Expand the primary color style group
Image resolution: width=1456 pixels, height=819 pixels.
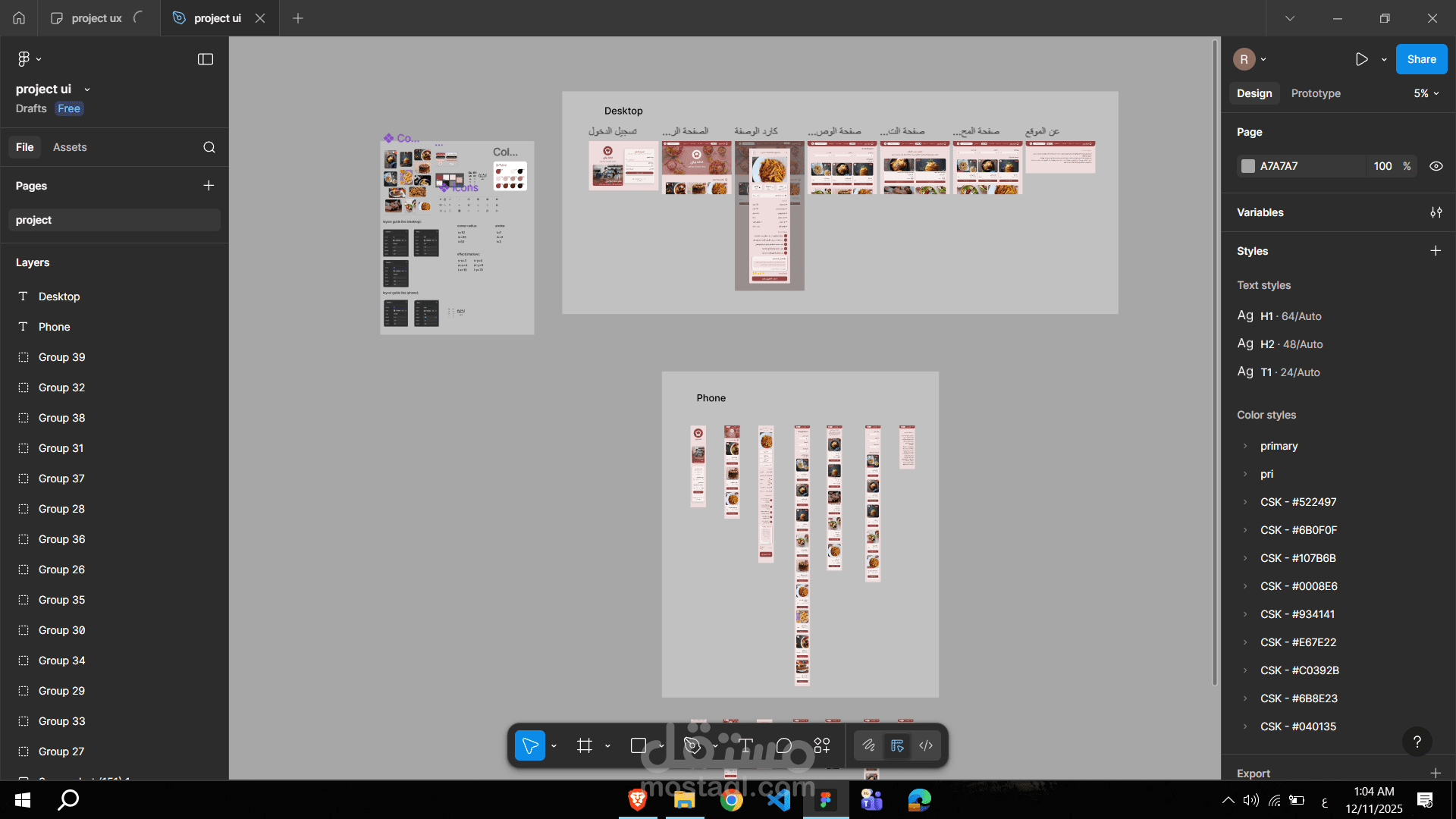pyautogui.click(x=1246, y=446)
